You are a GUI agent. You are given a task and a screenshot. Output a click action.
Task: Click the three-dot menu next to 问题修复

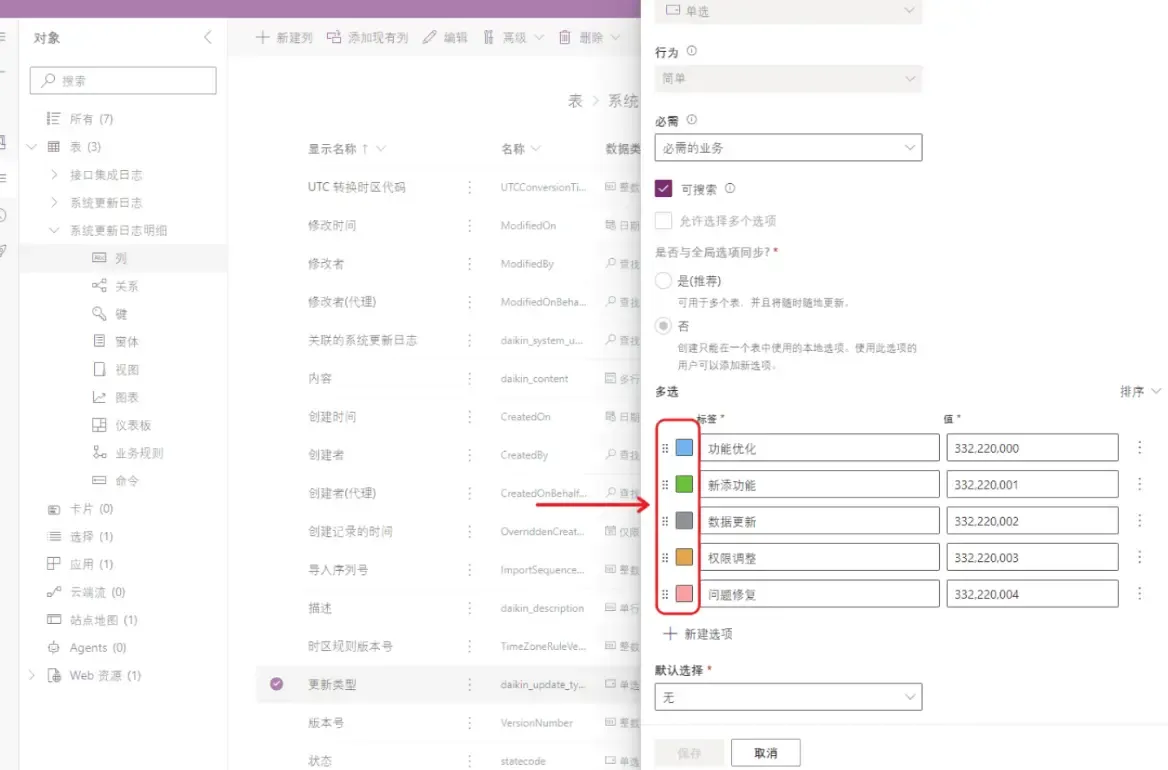point(1140,592)
